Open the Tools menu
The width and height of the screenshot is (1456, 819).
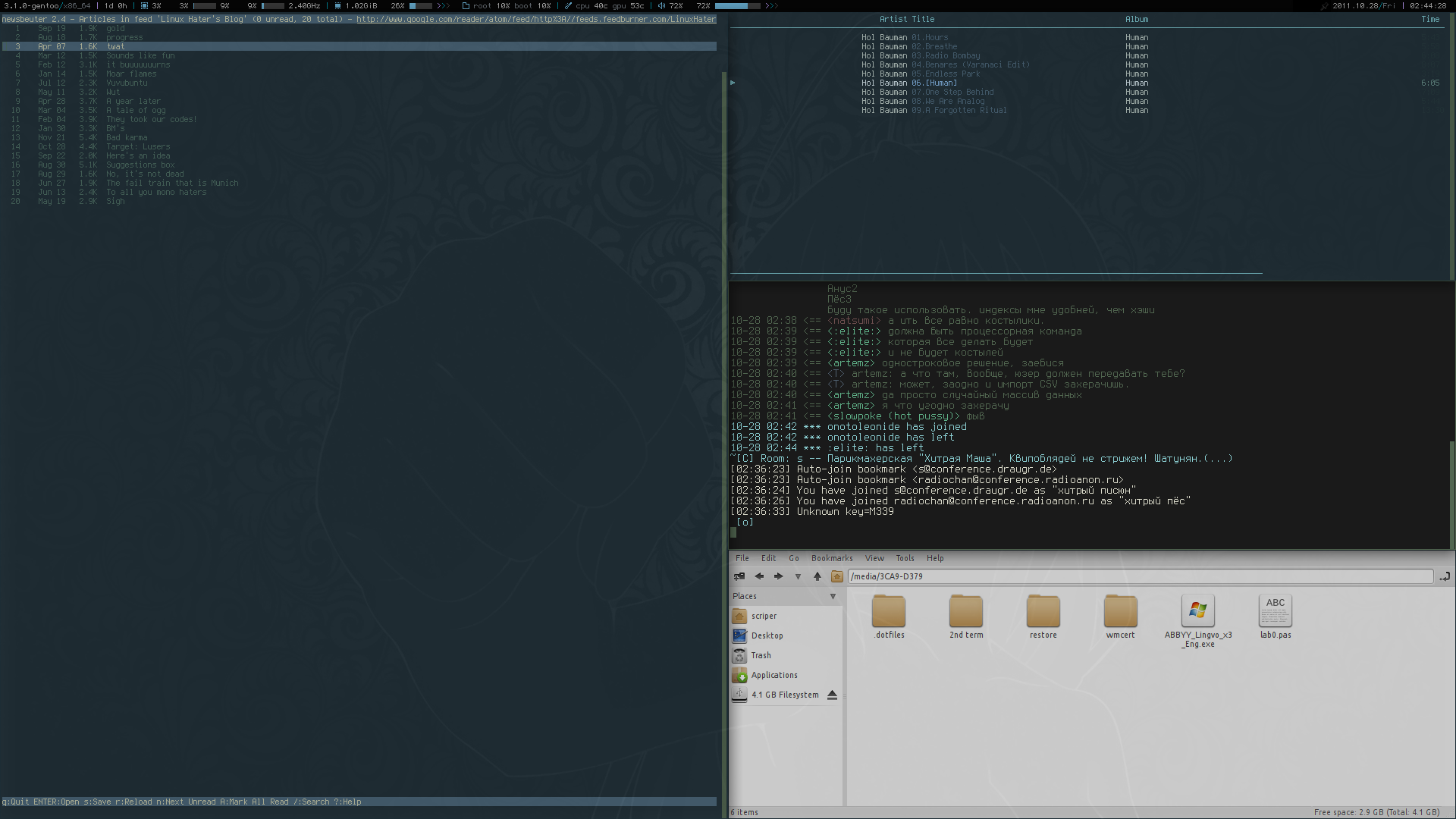(x=905, y=558)
